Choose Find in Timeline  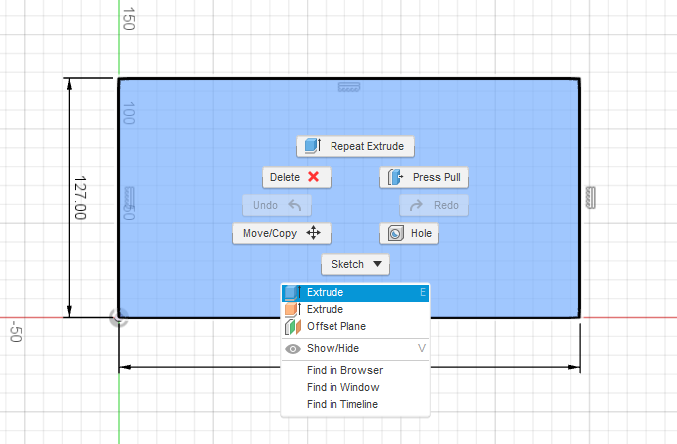[x=343, y=404]
